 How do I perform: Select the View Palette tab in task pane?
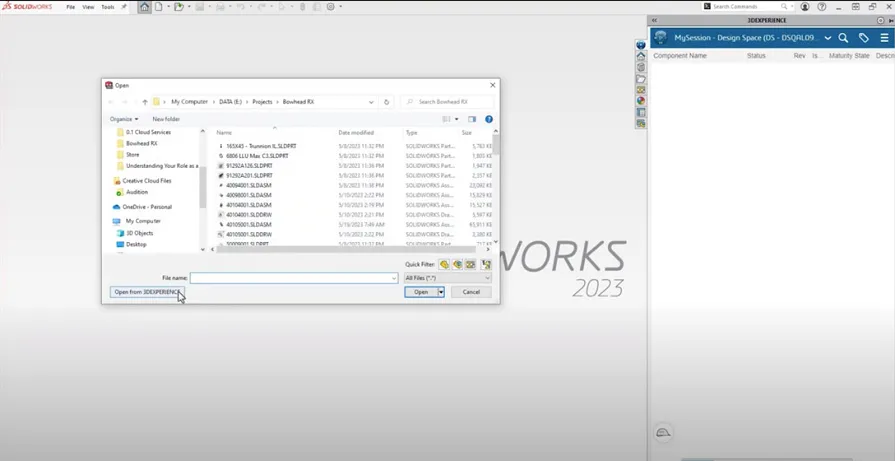[x=641, y=90]
